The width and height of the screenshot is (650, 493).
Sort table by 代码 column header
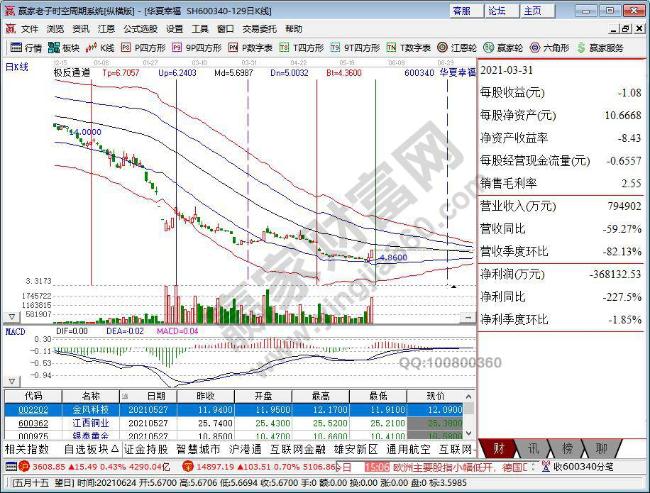coord(33,396)
